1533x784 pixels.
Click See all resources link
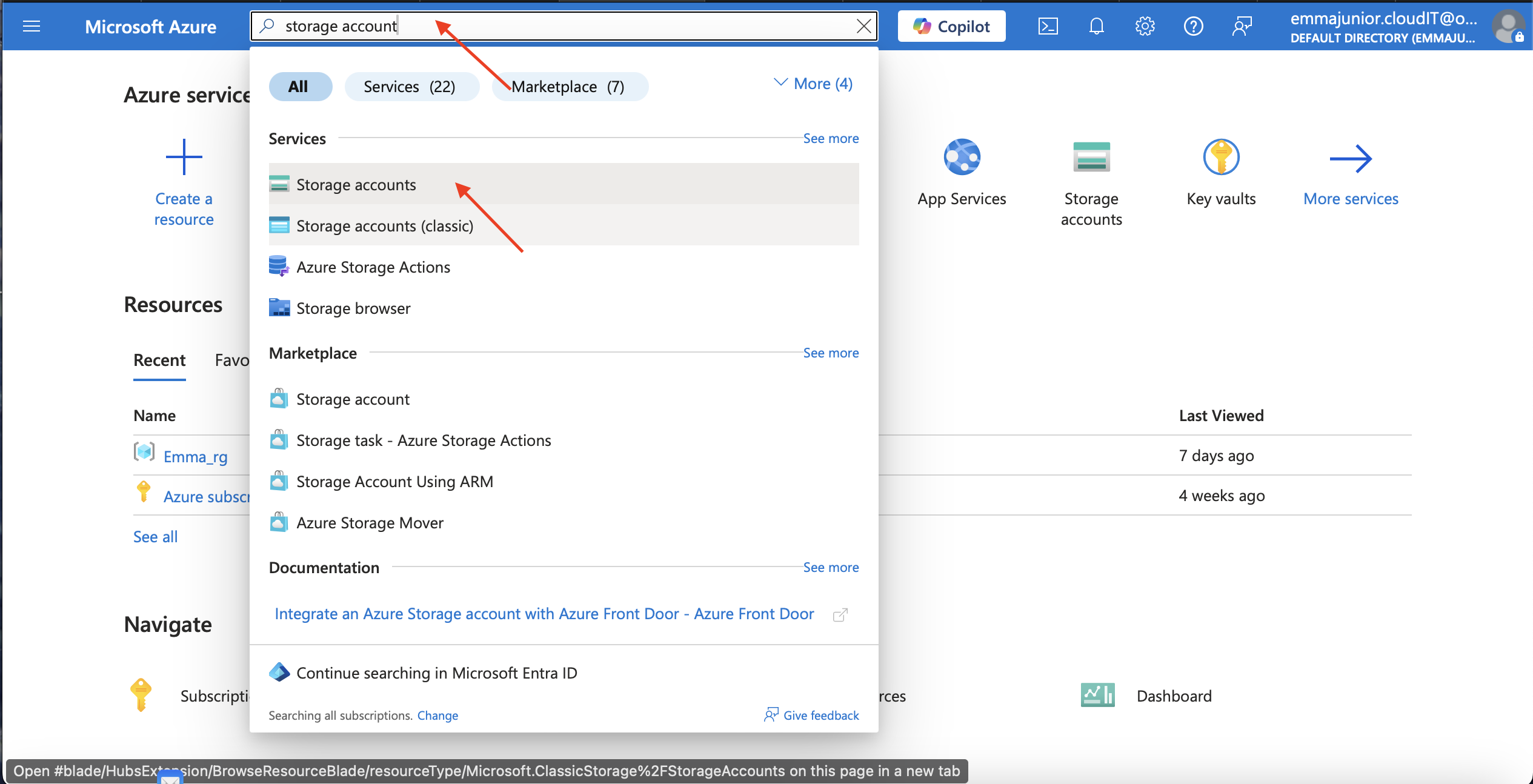click(x=155, y=536)
